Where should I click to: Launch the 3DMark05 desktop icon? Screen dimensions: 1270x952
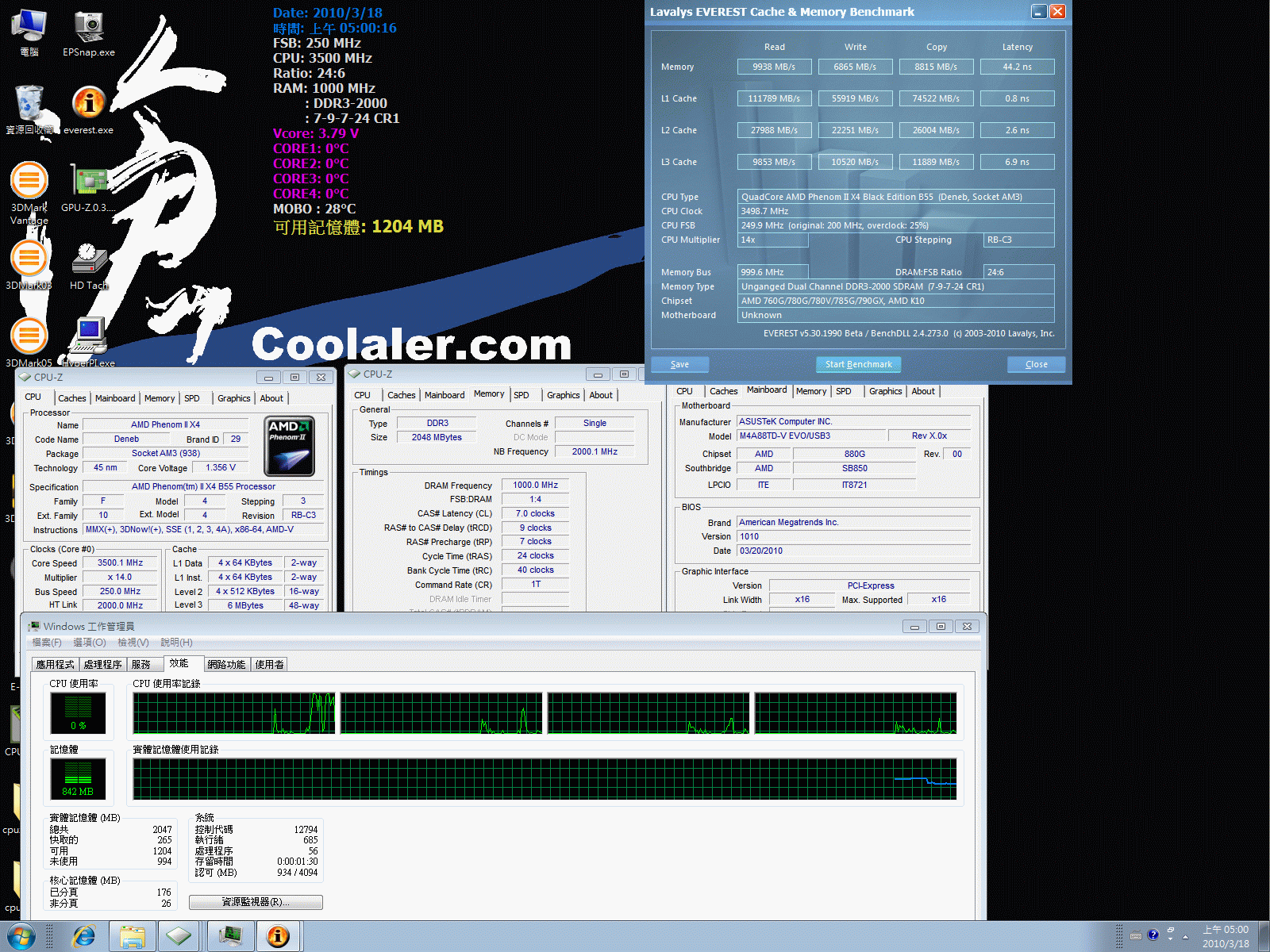point(29,343)
